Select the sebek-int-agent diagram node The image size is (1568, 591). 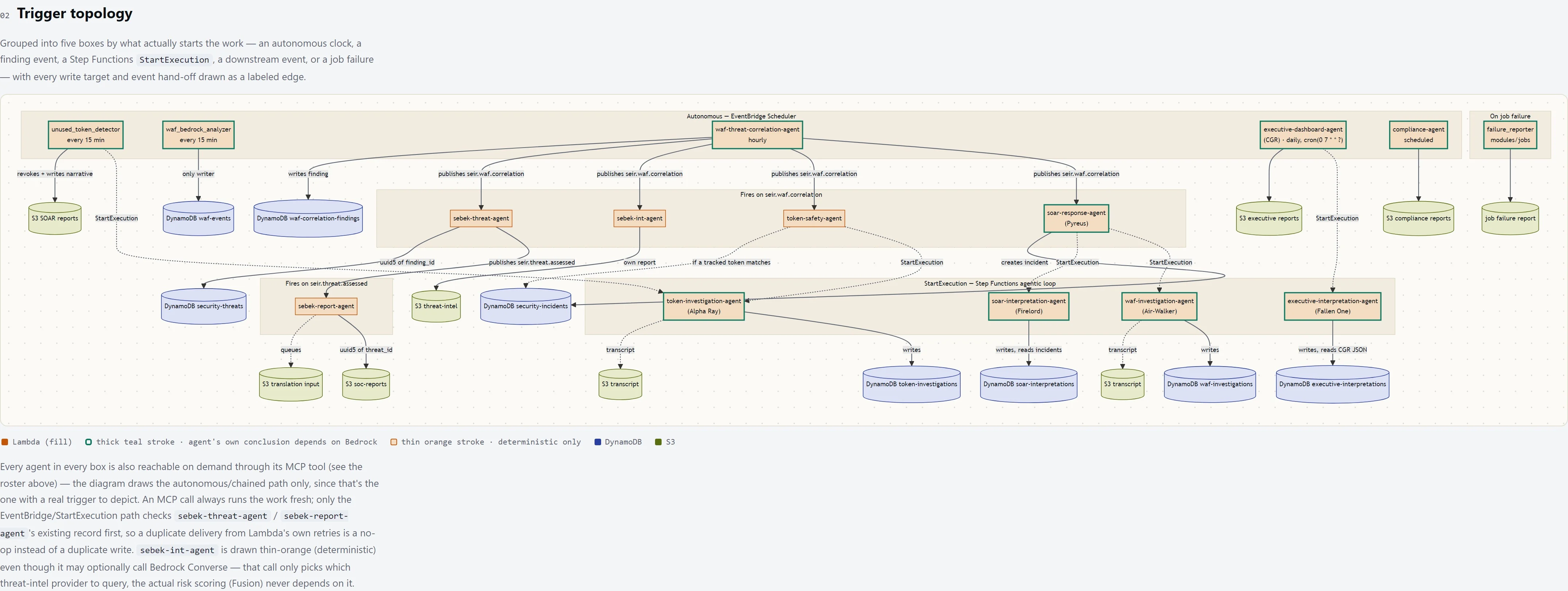[x=639, y=218]
